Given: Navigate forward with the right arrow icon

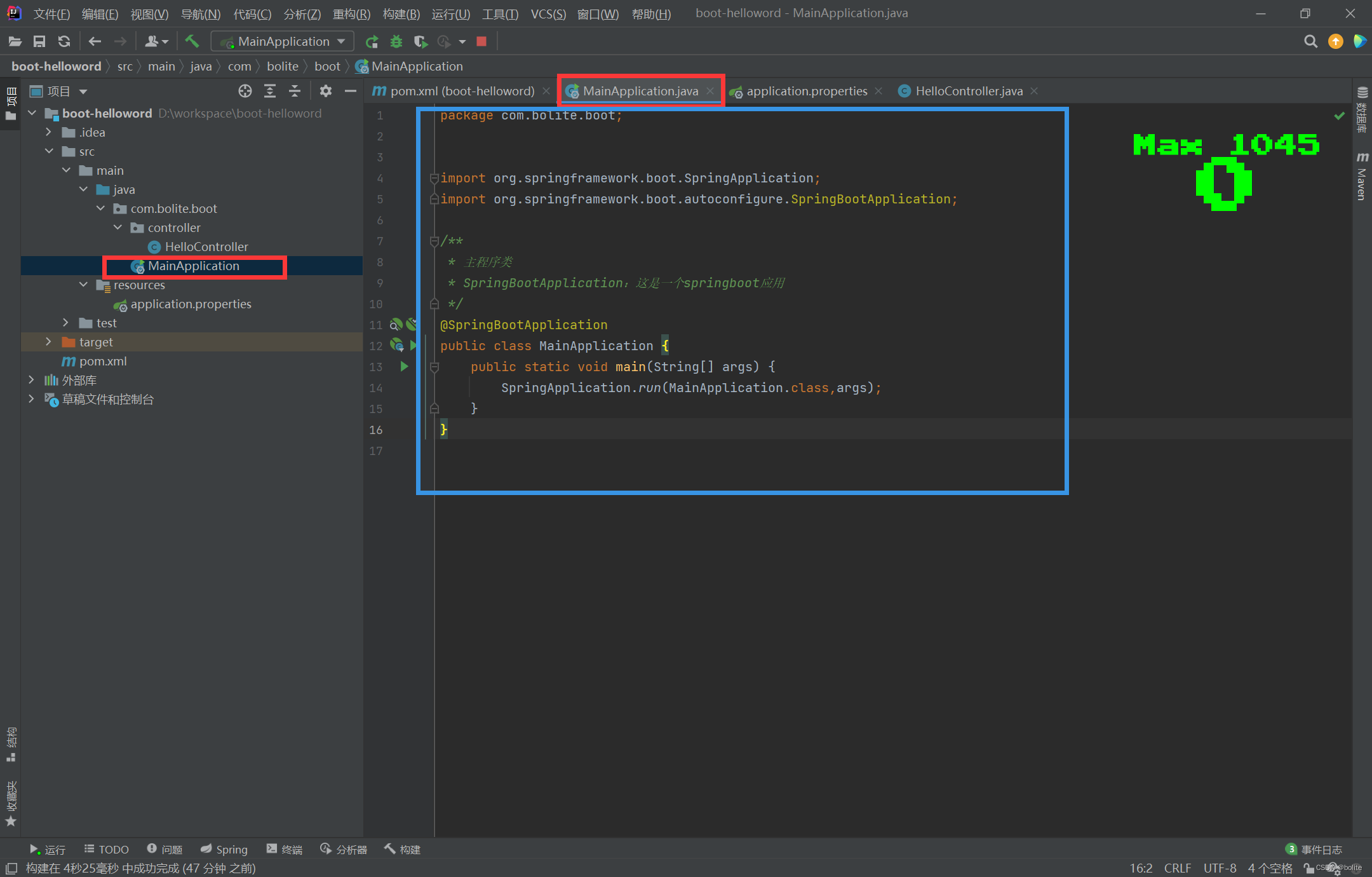Looking at the screenshot, I should click(120, 42).
